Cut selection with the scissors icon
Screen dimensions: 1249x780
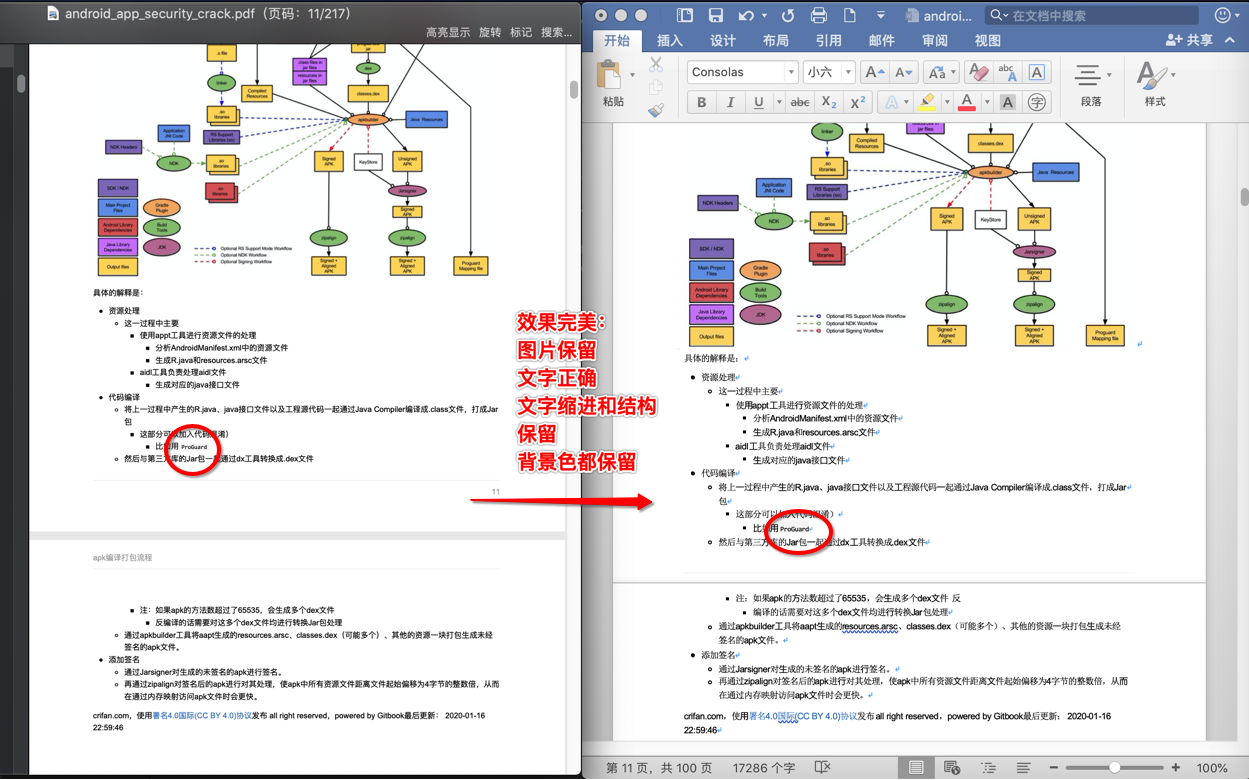click(x=656, y=65)
